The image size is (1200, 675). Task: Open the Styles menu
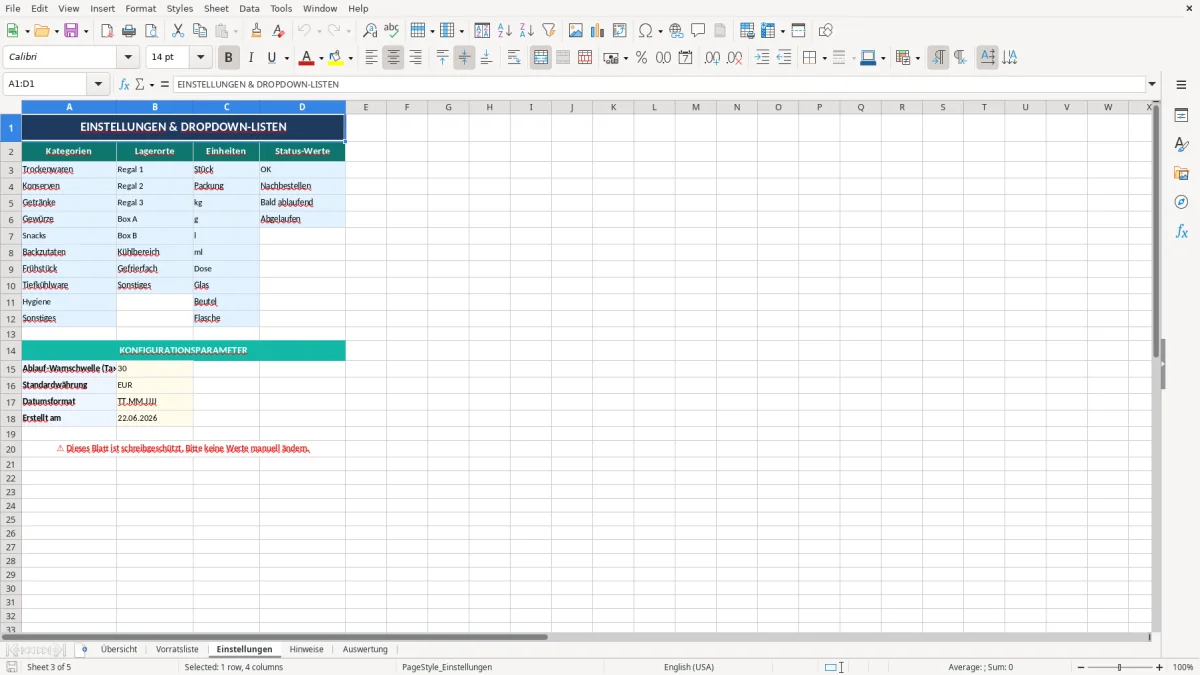[x=180, y=8]
